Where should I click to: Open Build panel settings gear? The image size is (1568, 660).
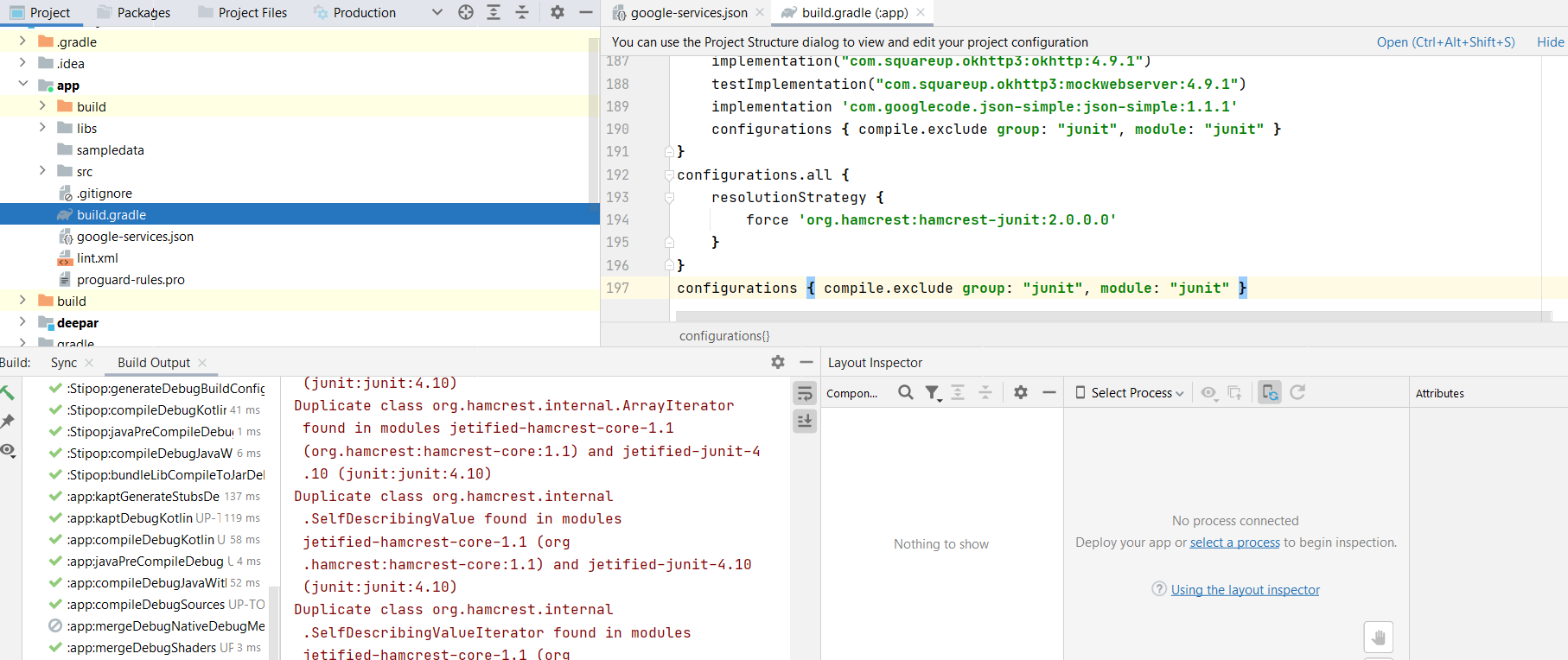778,362
